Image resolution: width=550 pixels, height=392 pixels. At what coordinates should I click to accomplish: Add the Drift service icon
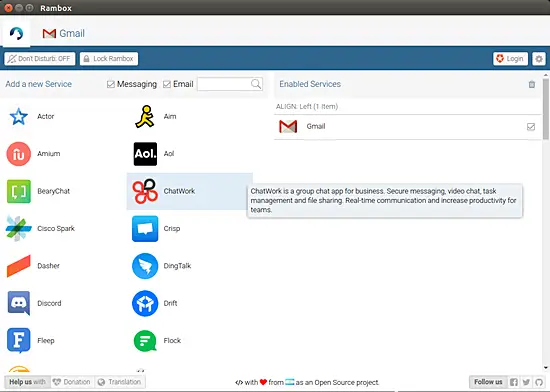tap(145, 303)
